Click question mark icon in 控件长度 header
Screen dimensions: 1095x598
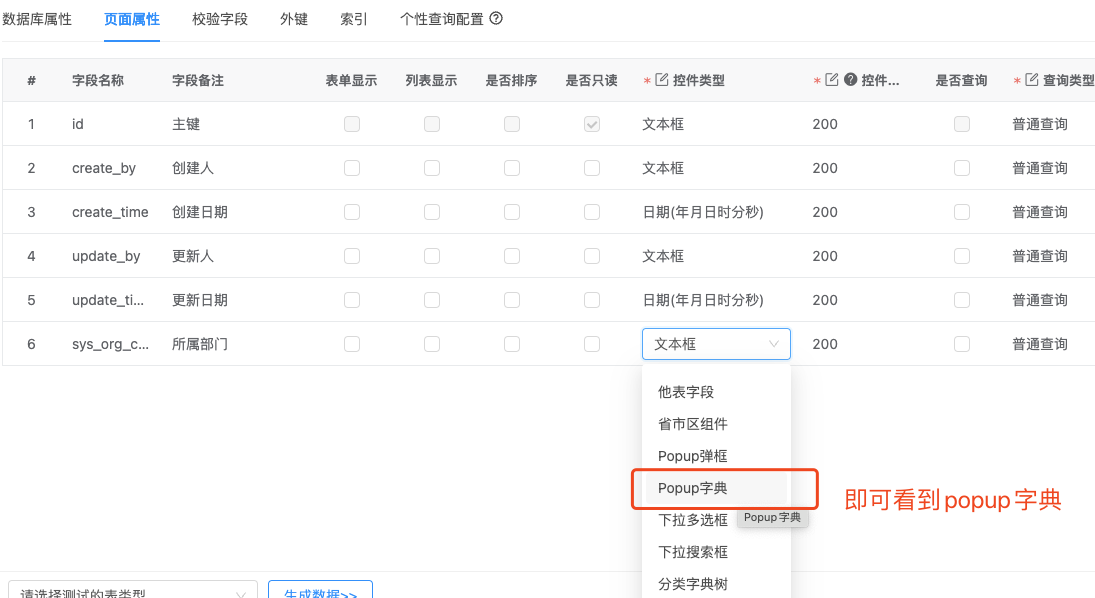tap(850, 81)
